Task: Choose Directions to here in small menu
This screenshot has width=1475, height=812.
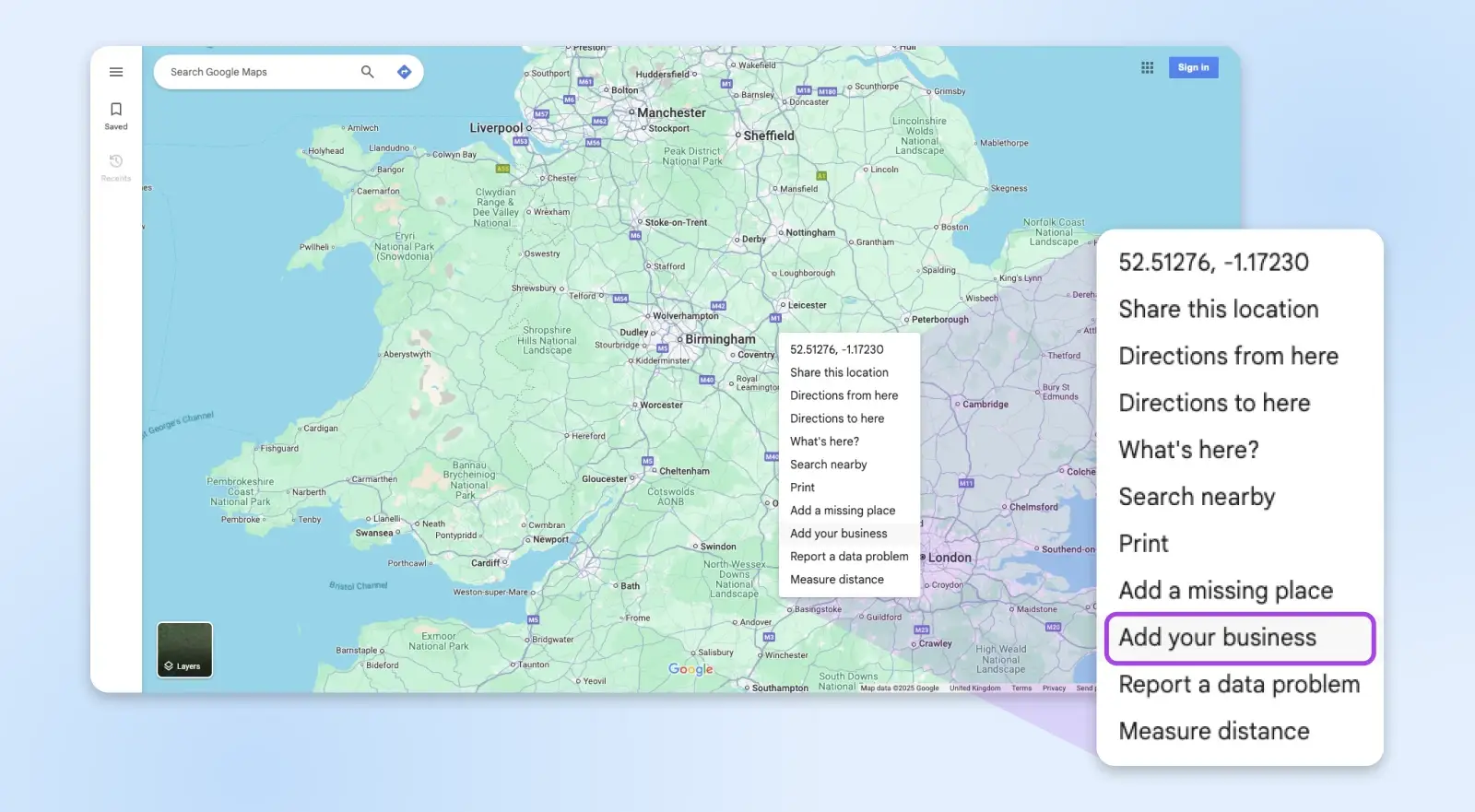Action: pyautogui.click(x=836, y=418)
